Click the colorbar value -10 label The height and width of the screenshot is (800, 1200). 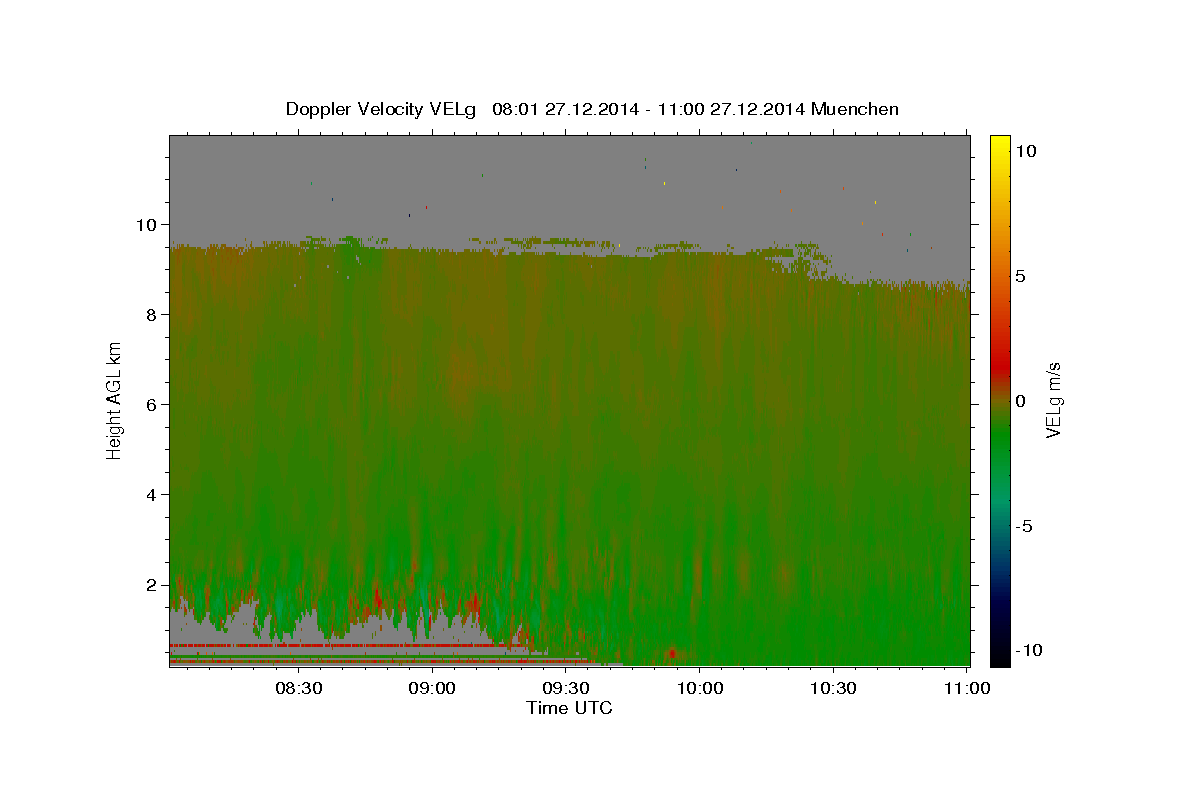tap(1028, 650)
